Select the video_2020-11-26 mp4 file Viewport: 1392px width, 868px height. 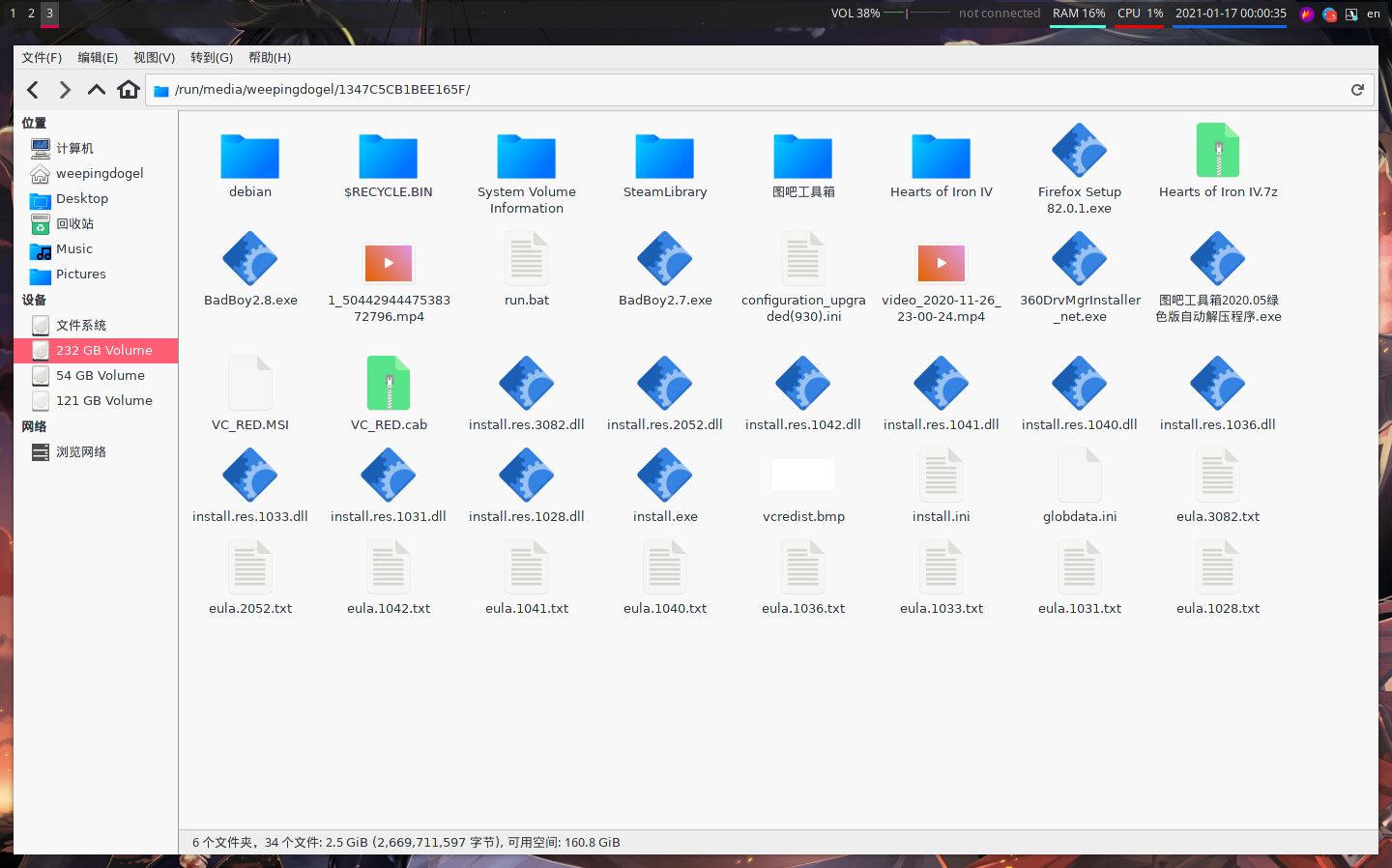coord(941,263)
